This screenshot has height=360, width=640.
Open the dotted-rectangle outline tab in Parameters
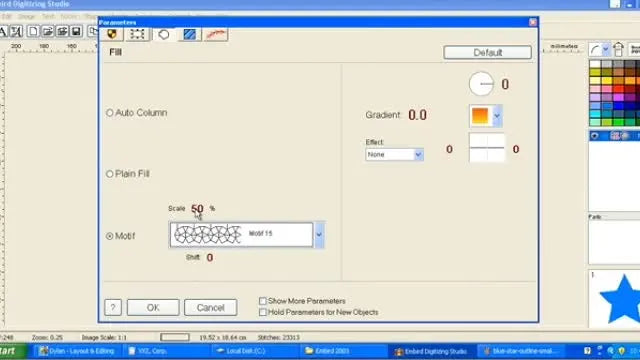137,34
